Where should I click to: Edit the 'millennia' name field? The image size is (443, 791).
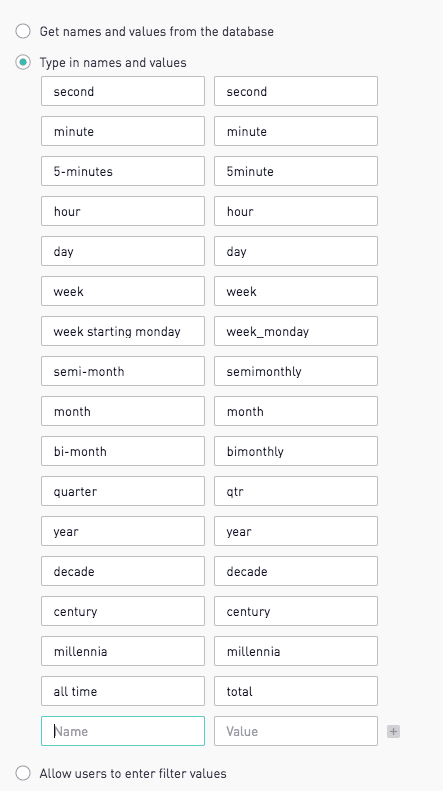pos(123,651)
